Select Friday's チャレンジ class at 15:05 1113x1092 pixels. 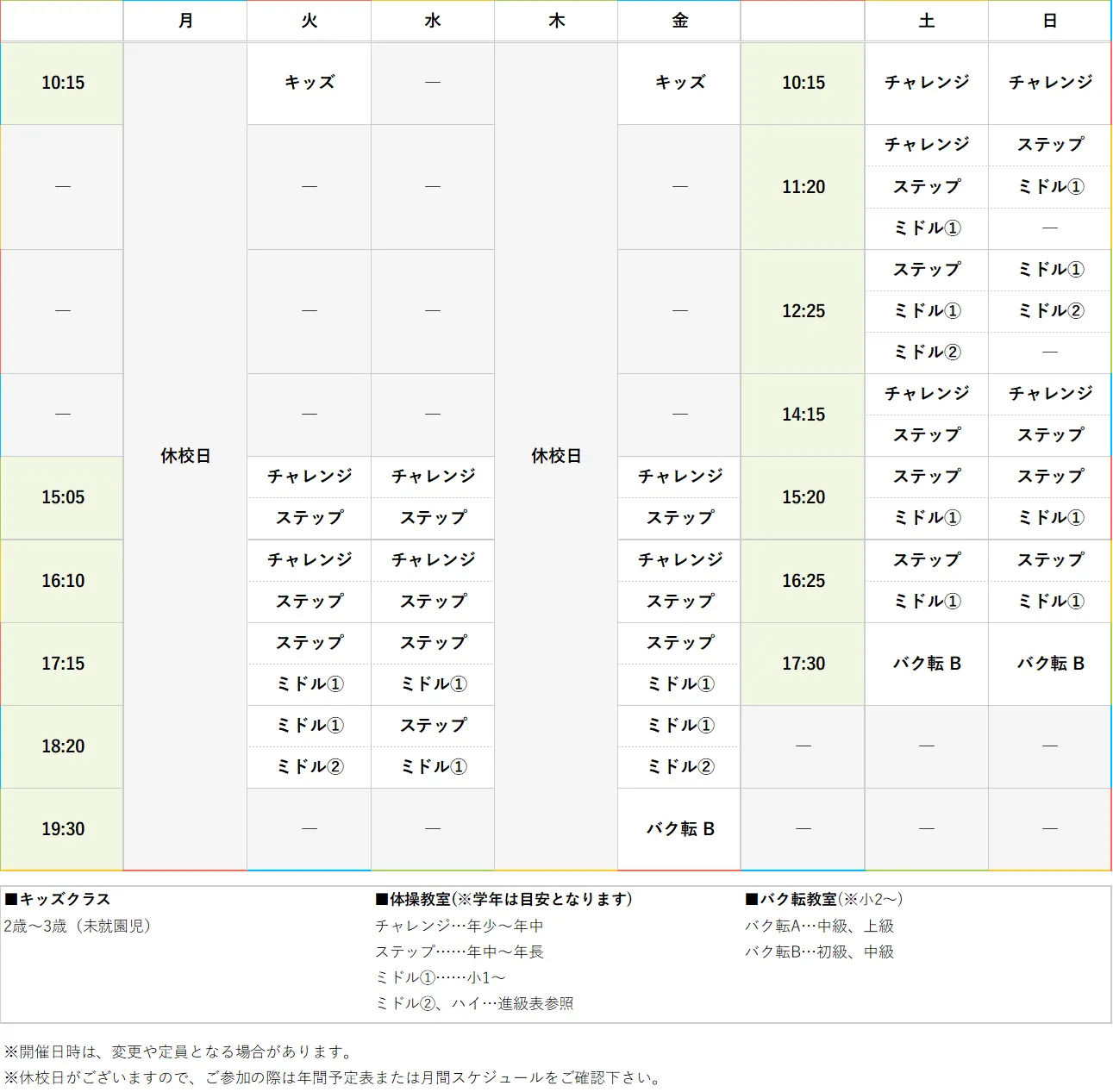tap(678, 476)
